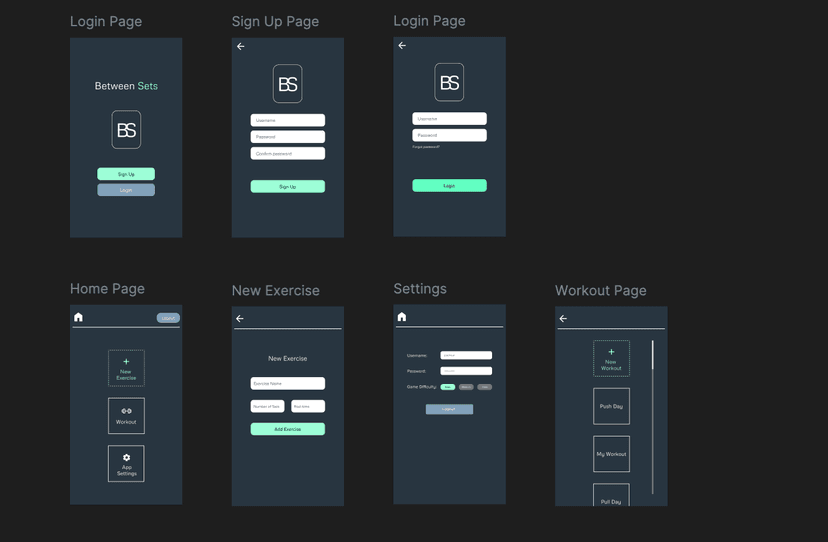Viewport: 828px width, 542px height.
Task: Click the Add Exercise button
Action: tap(288, 429)
